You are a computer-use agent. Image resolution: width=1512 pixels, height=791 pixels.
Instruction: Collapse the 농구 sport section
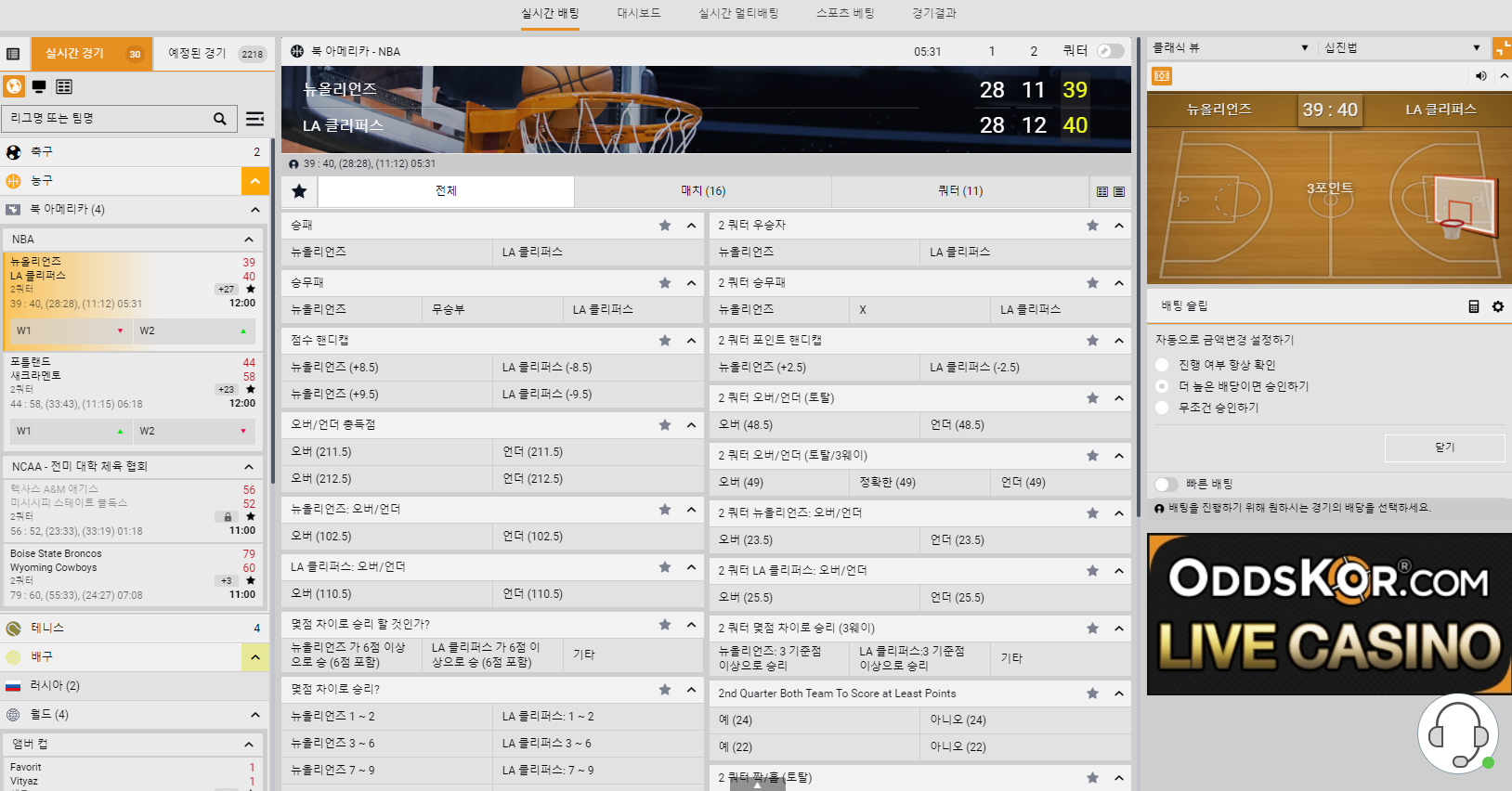click(254, 181)
